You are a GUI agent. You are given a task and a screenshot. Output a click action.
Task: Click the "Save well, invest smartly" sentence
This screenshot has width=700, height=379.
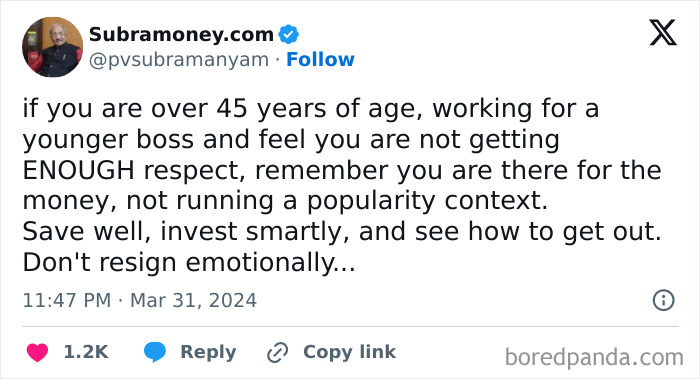pyautogui.click(x=186, y=232)
